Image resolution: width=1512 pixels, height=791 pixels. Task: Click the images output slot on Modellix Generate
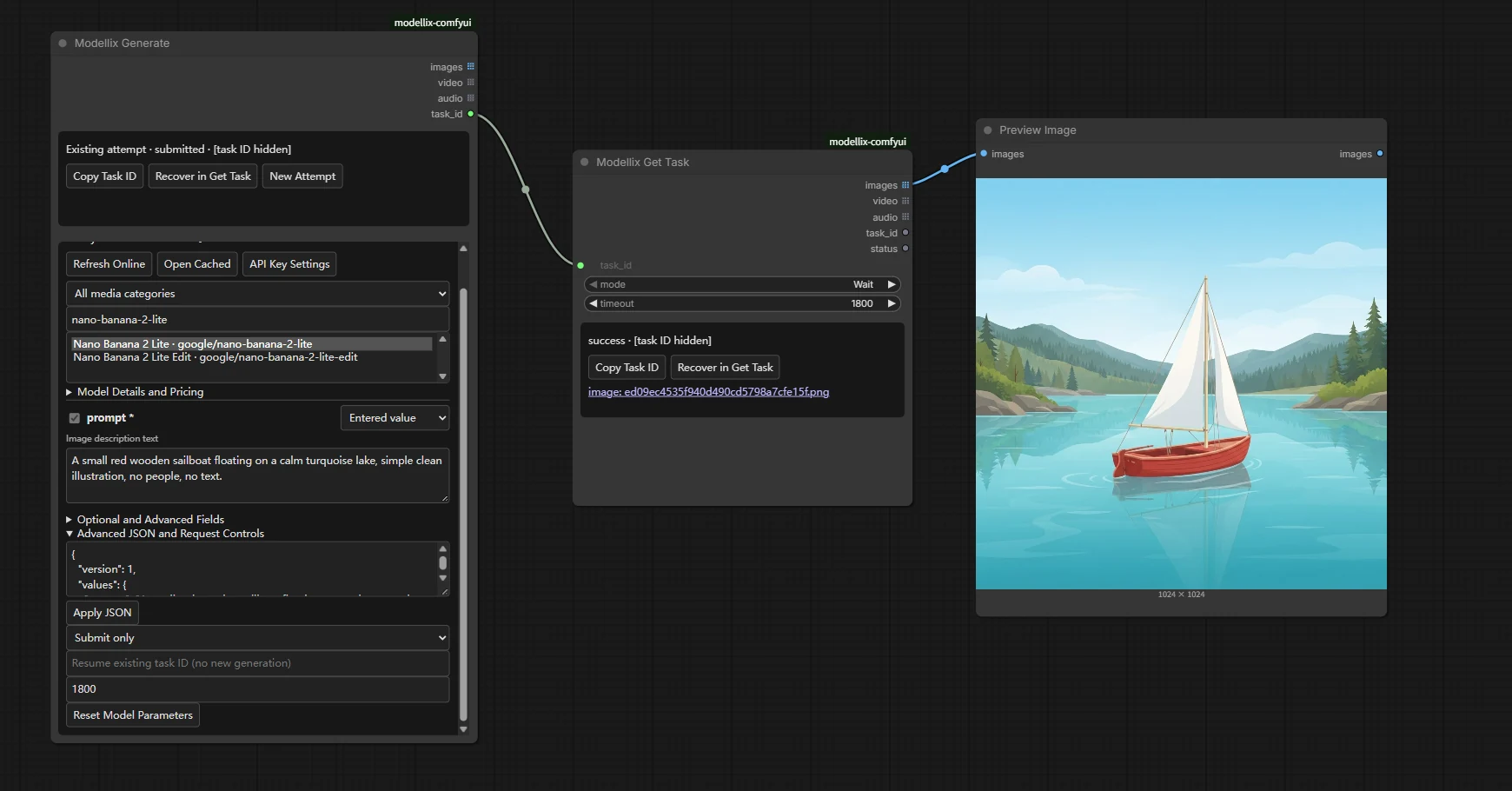click(471, 67)
